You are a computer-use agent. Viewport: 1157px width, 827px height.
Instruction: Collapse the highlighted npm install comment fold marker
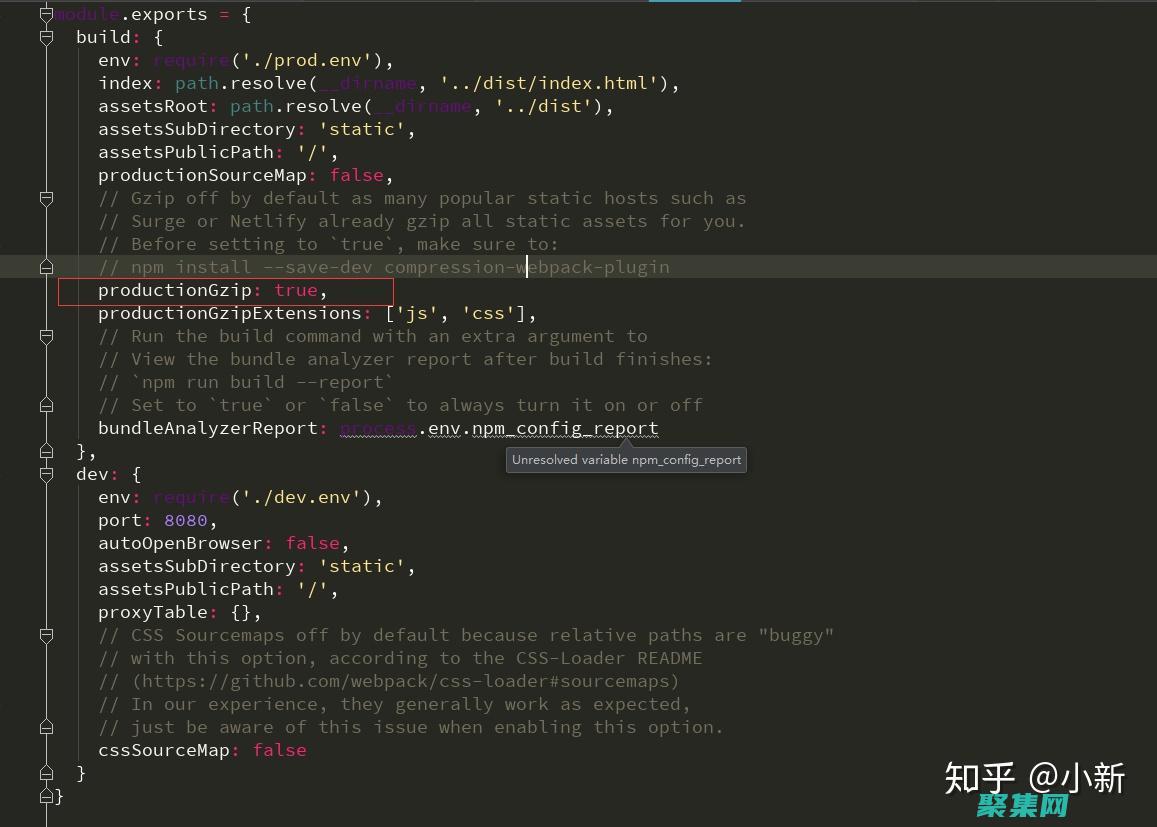pyautogui.click(x=45, y=267)
